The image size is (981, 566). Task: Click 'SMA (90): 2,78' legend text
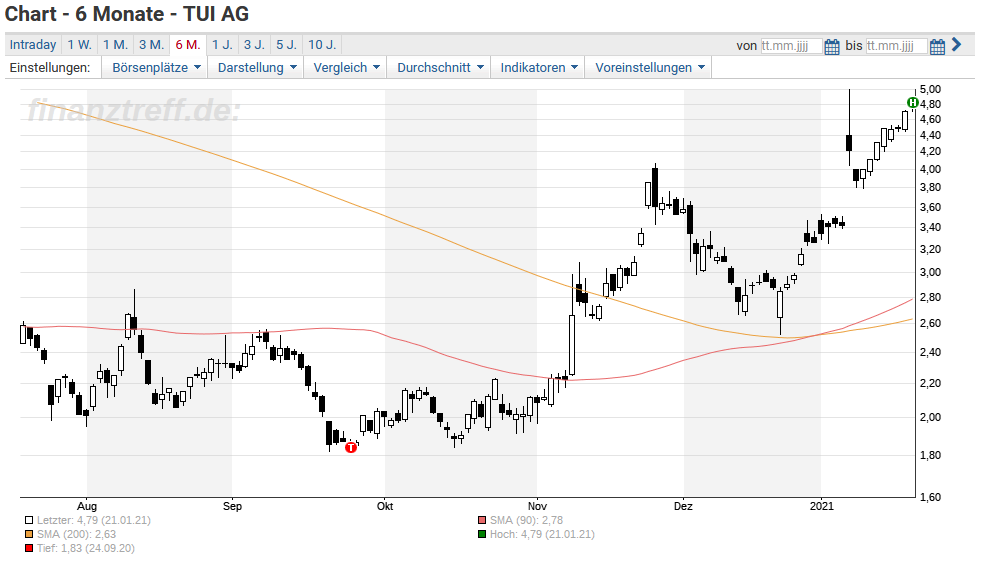pyautogui.click(x=526, y=520)
